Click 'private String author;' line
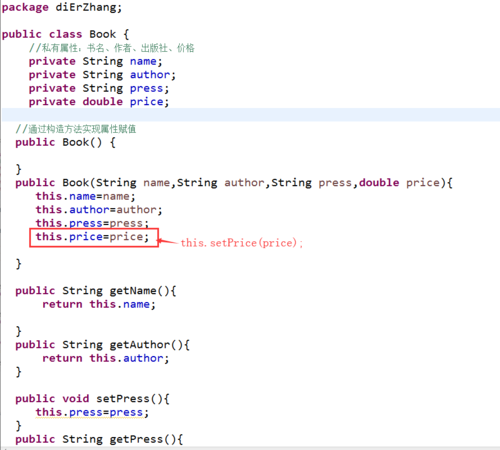This screenshot has height=450, width=500. click(102, 75)
